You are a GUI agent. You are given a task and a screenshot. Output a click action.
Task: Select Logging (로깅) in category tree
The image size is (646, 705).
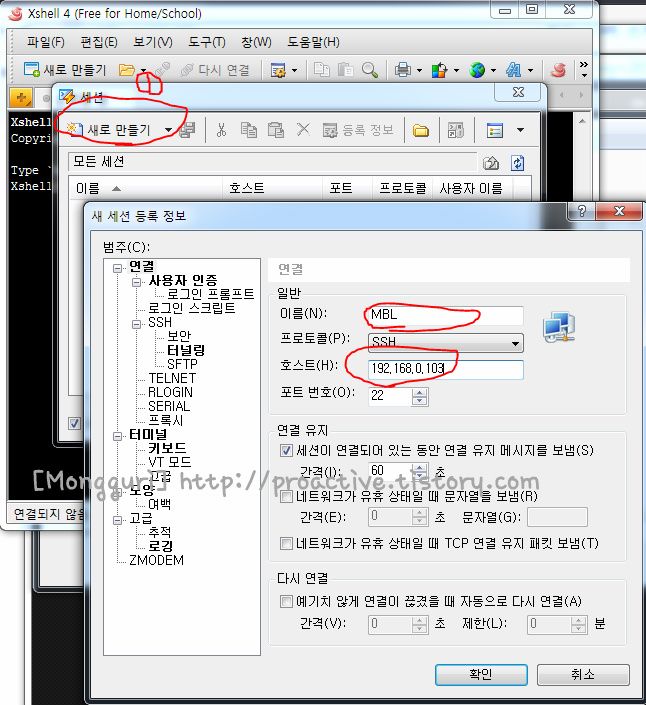(x=161, y=546)
